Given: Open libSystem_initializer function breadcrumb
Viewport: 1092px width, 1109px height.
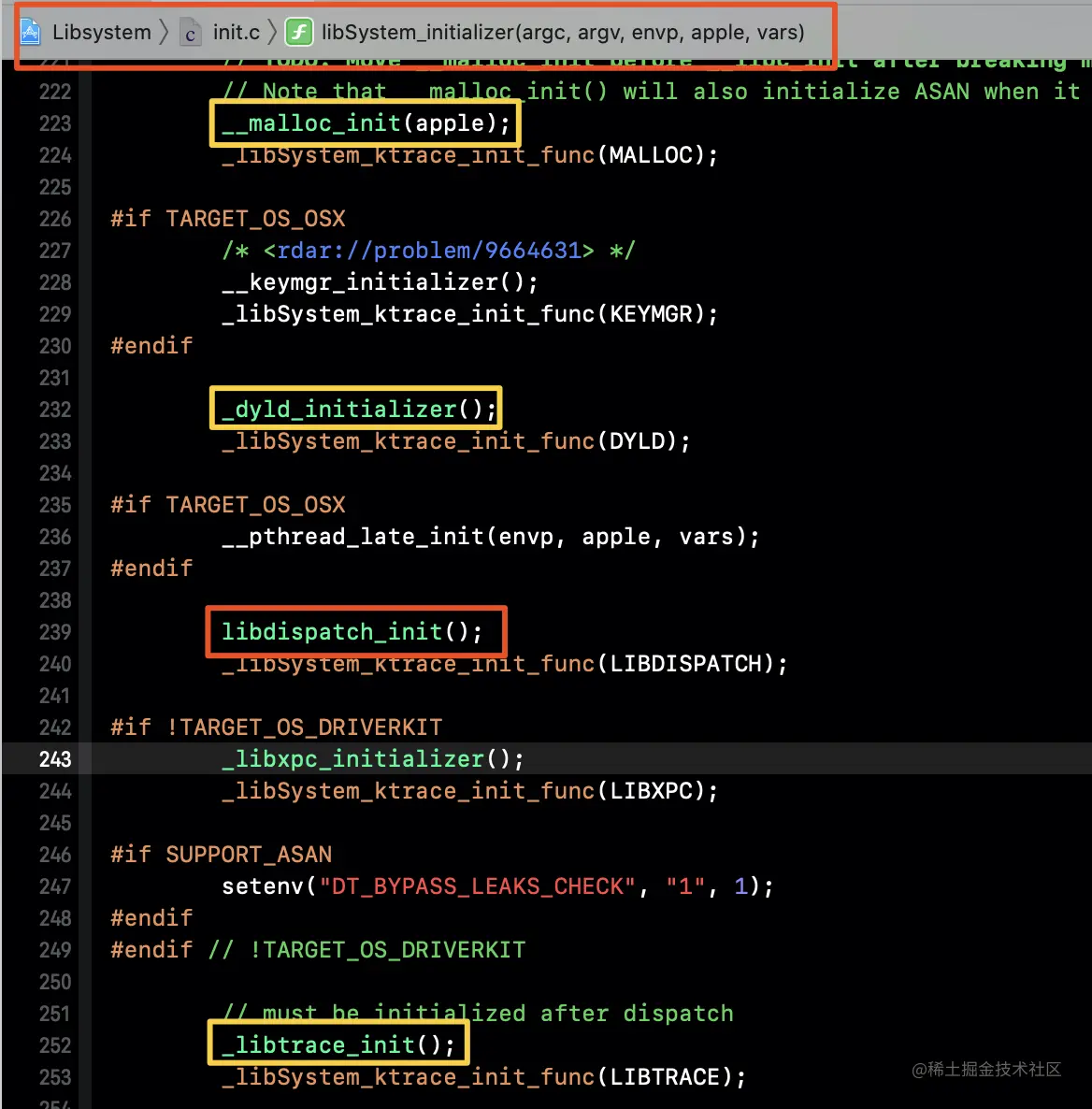Looking at the screenshot, I should (563, 32).
